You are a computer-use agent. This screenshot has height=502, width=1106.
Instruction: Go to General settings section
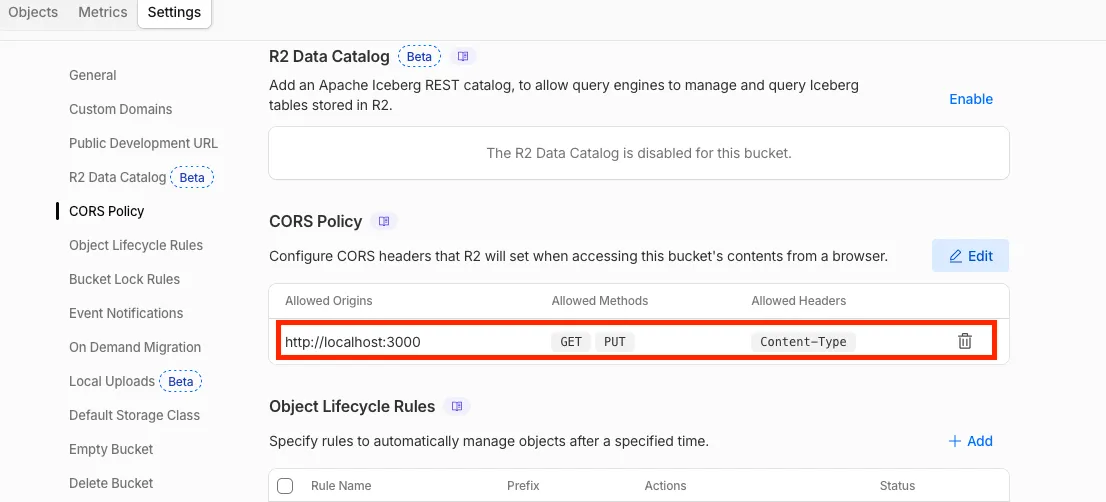click(x=93, y=75)
